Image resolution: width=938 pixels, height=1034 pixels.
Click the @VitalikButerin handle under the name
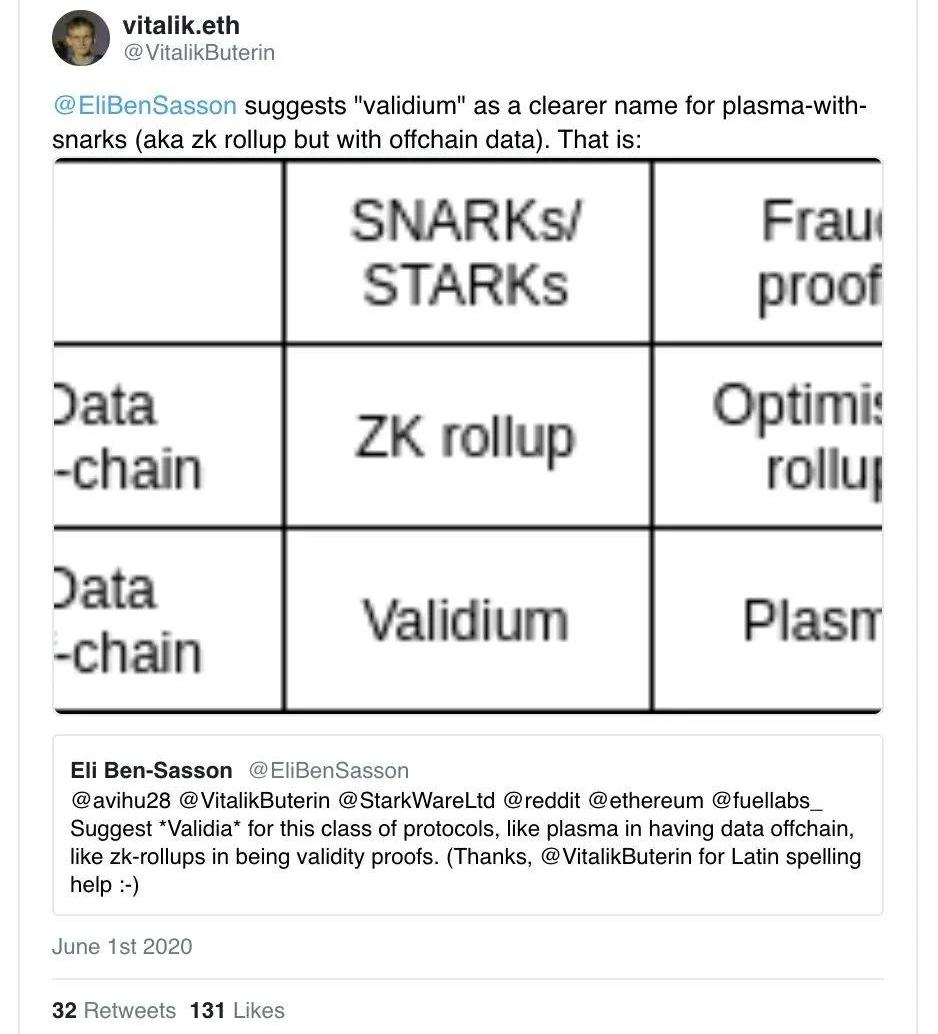point(198,53)
